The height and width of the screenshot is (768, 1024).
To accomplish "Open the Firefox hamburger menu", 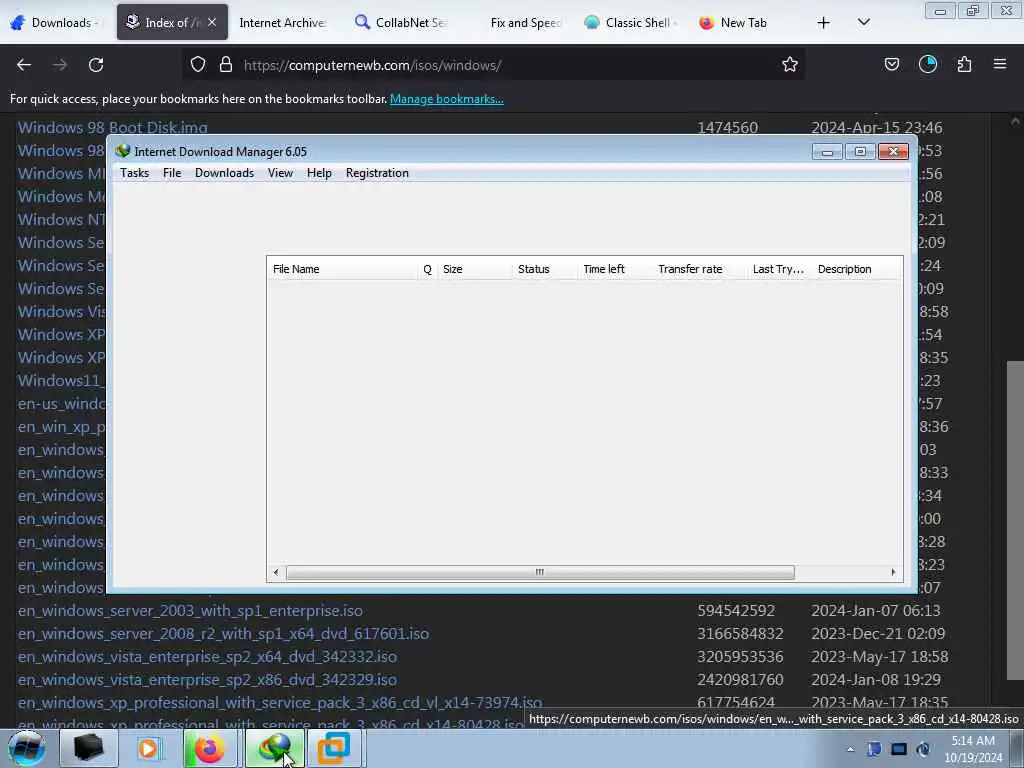I will pyautogui.click(x=1000, y=65).
